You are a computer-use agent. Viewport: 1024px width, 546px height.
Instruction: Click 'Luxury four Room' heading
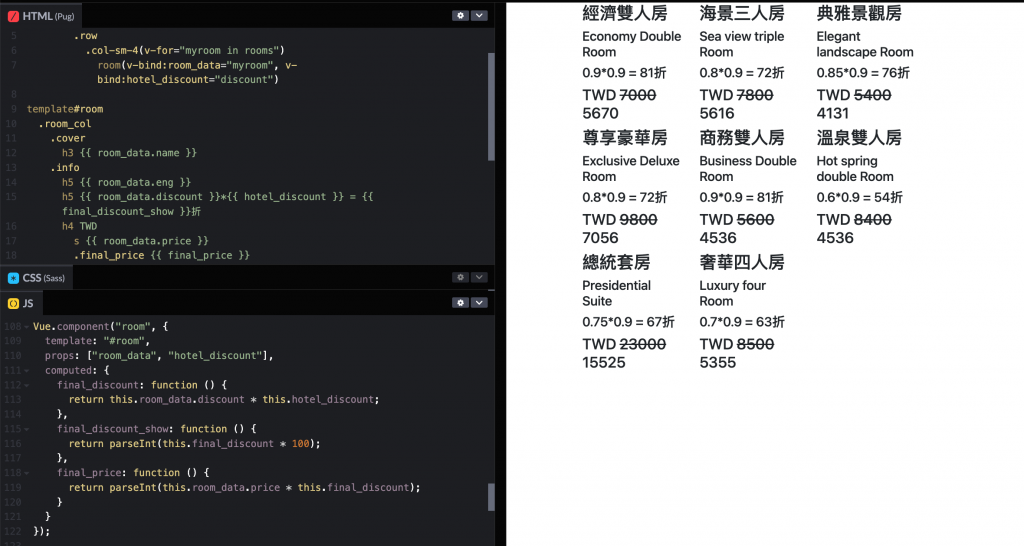(x=733, y=293)
